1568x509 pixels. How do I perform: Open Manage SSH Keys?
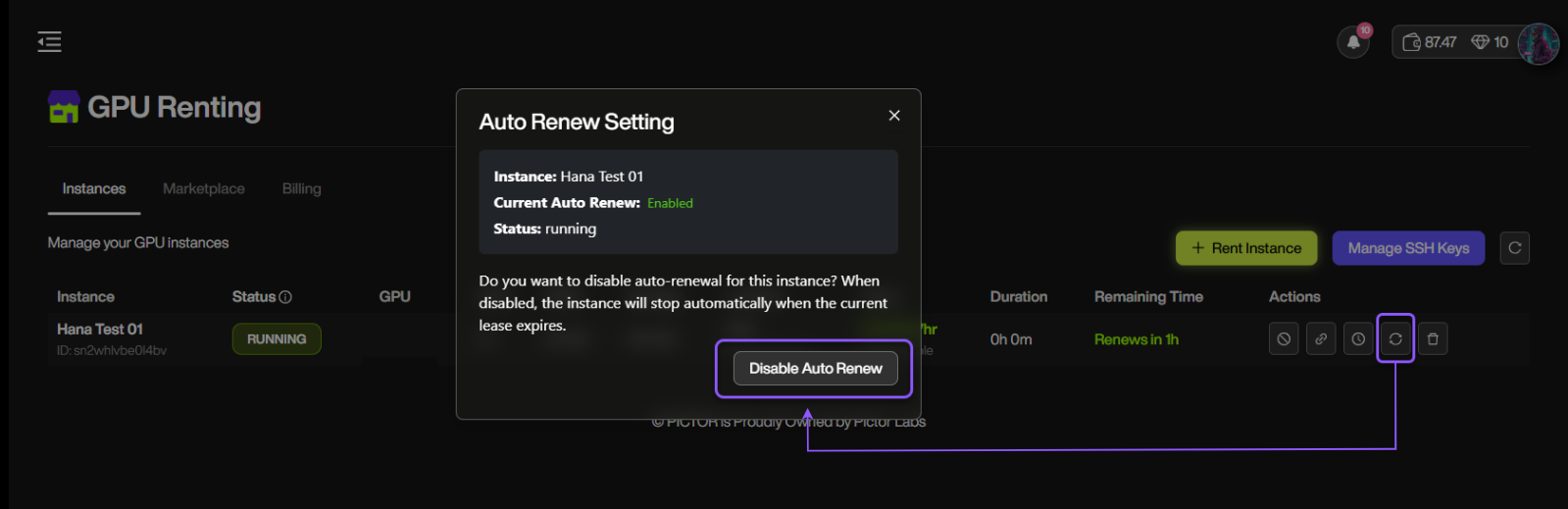(1407, 248)
